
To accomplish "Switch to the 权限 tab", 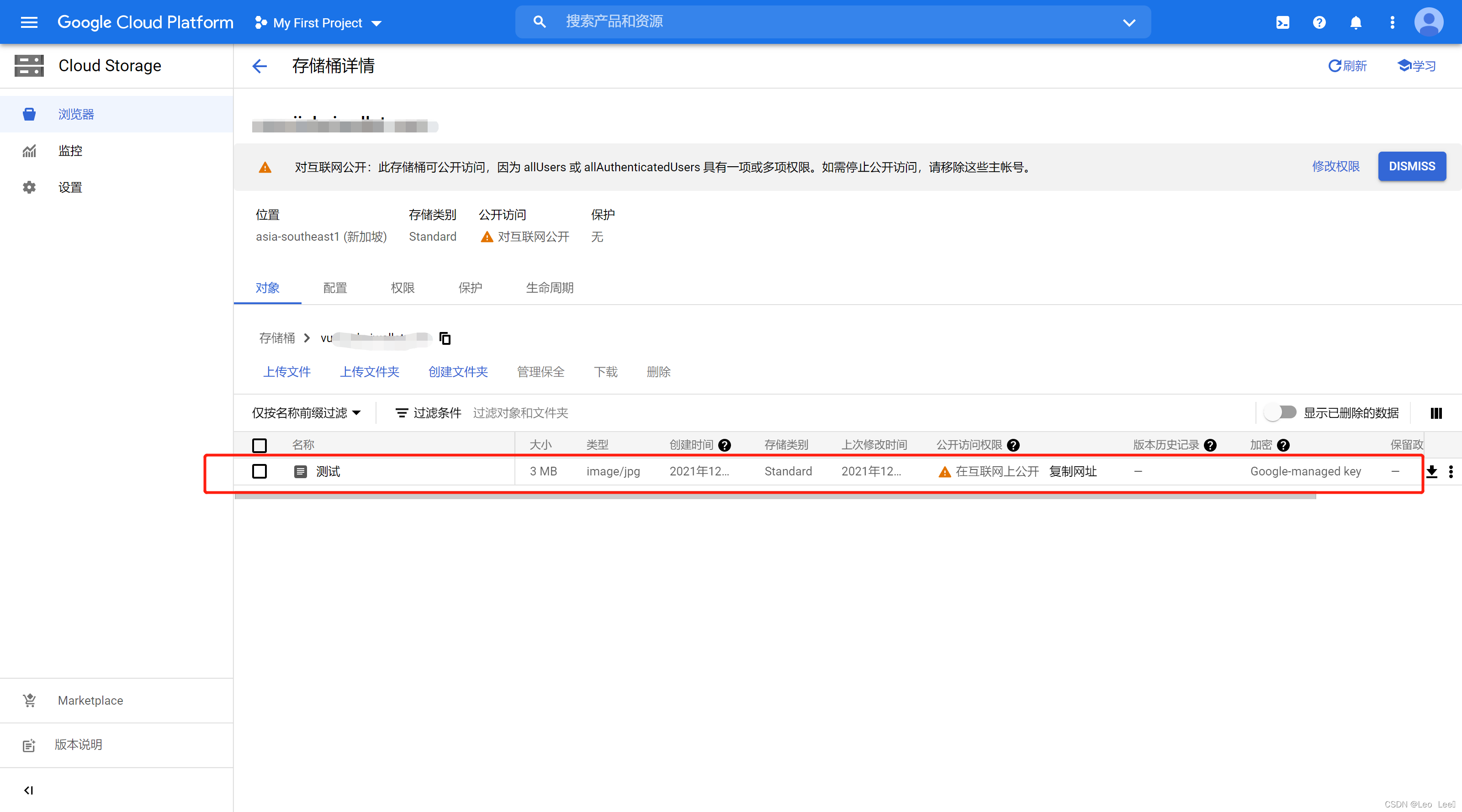I will click(x=403, y=288).
